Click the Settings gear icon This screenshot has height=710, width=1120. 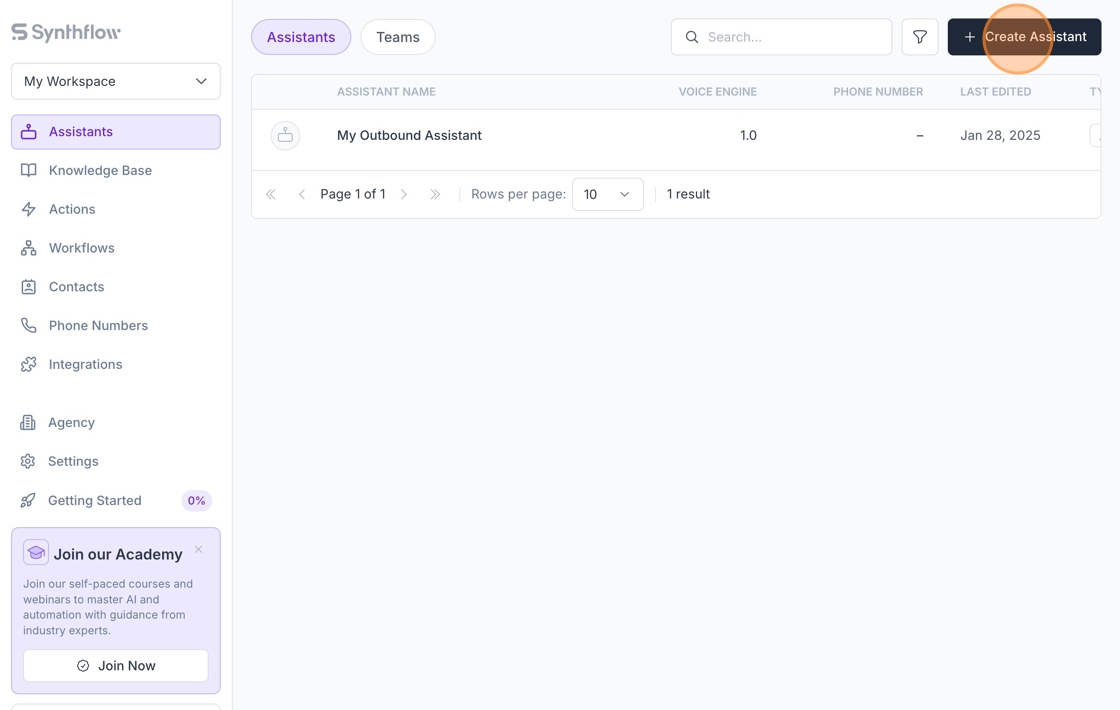pos(28,461)
